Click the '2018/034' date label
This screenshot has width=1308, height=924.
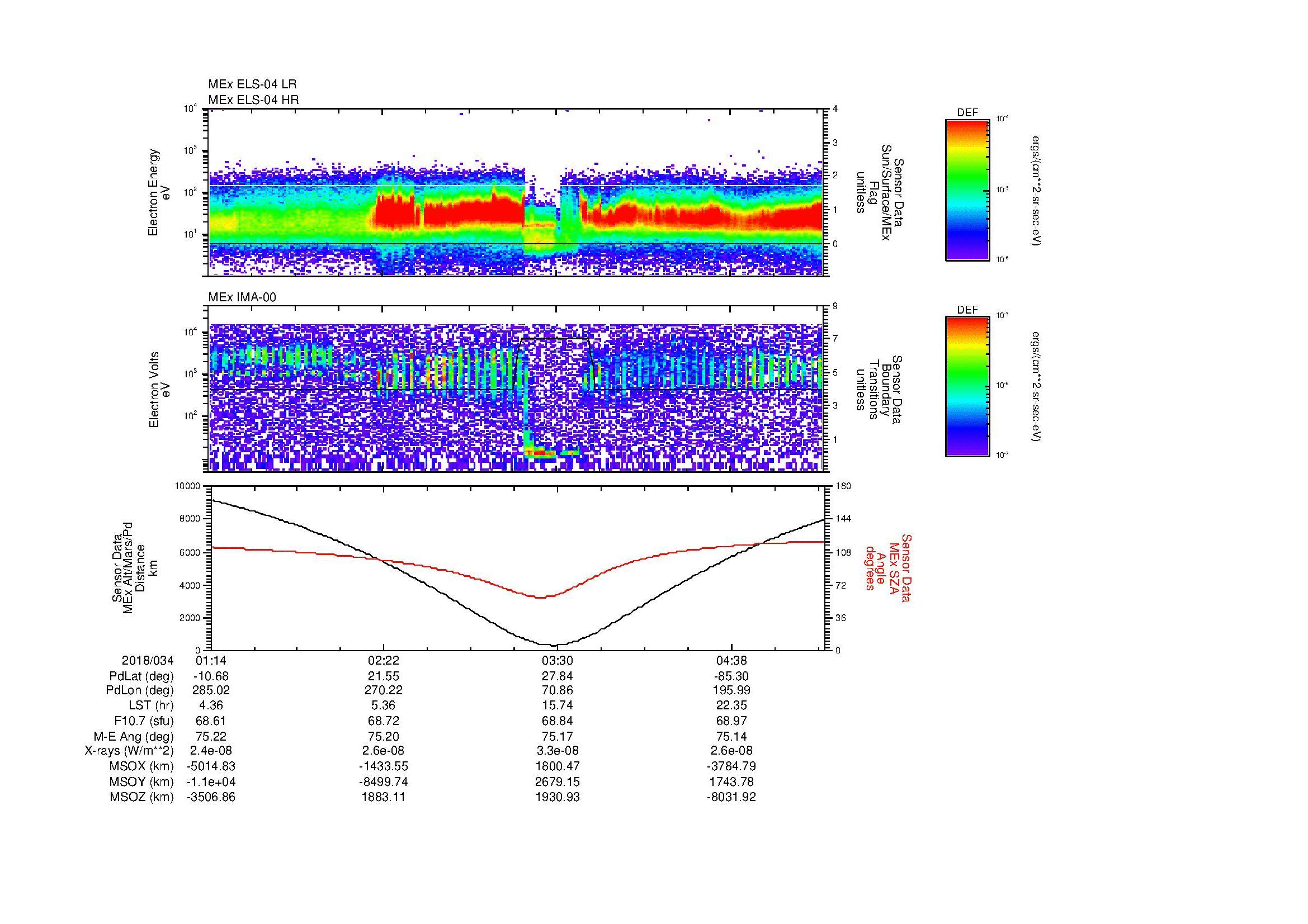[x=148, y=660]
